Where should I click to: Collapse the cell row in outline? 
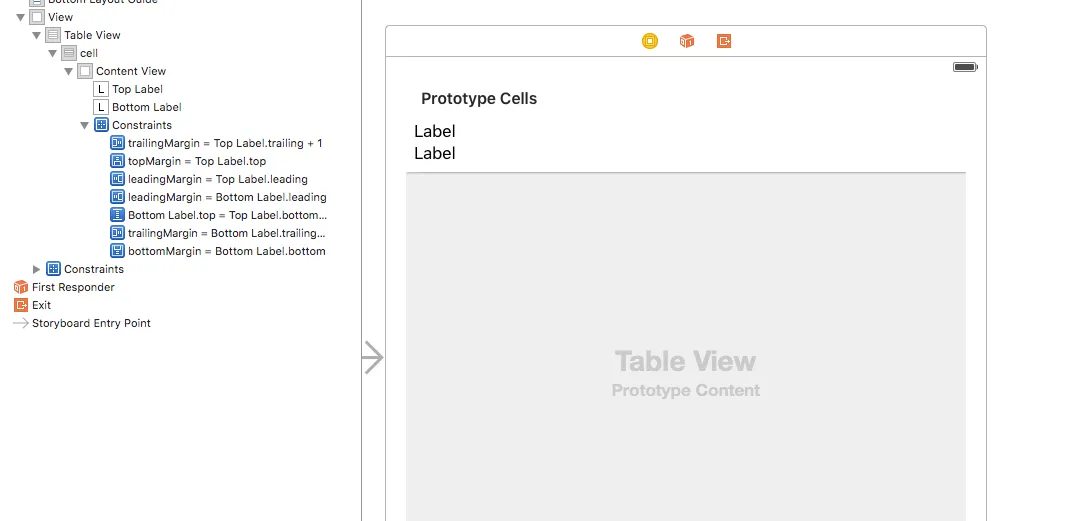(53, 53)
